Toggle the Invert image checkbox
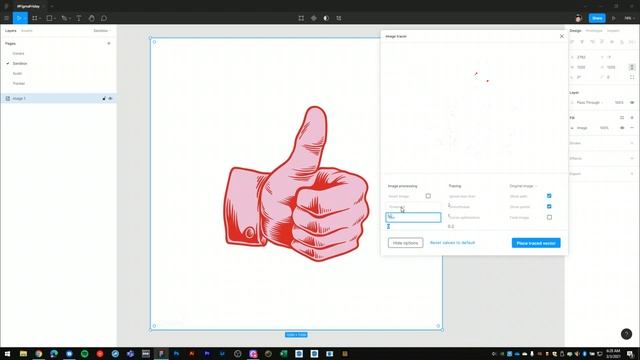 click(x=428, y=196)
